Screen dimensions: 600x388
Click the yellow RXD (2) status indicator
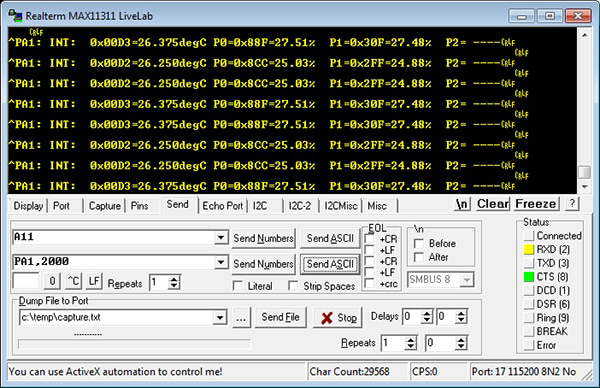coord(528,249)
